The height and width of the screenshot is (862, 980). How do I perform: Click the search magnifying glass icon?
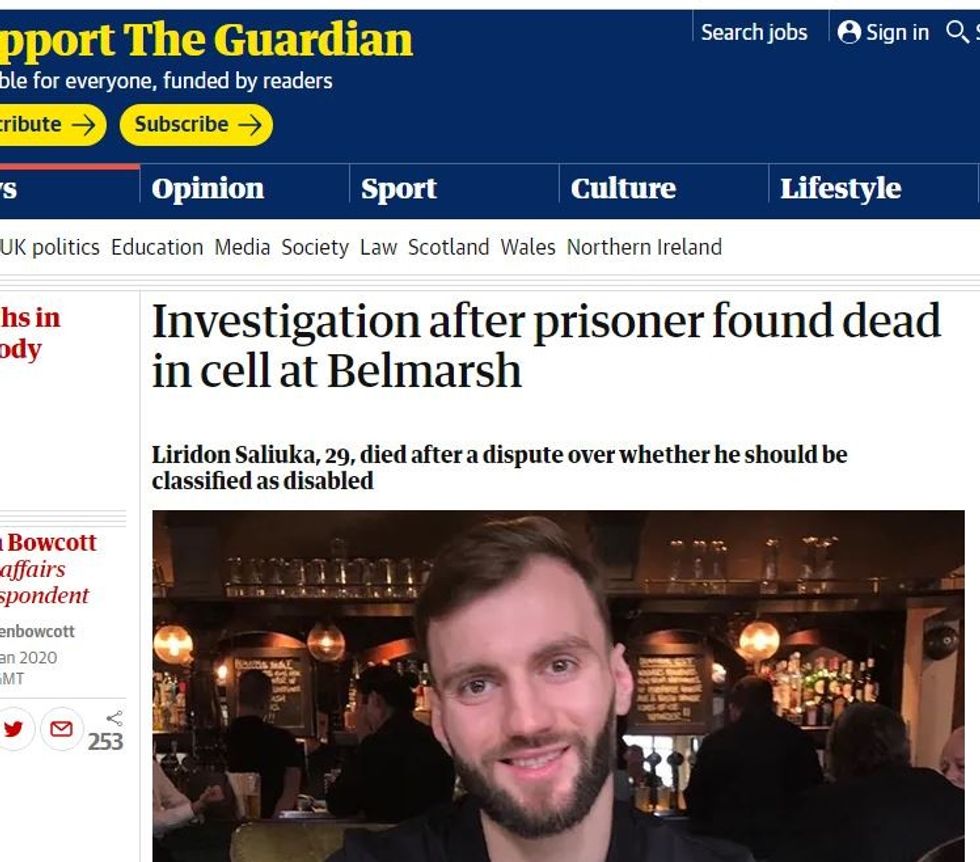(x=957, y=33)
